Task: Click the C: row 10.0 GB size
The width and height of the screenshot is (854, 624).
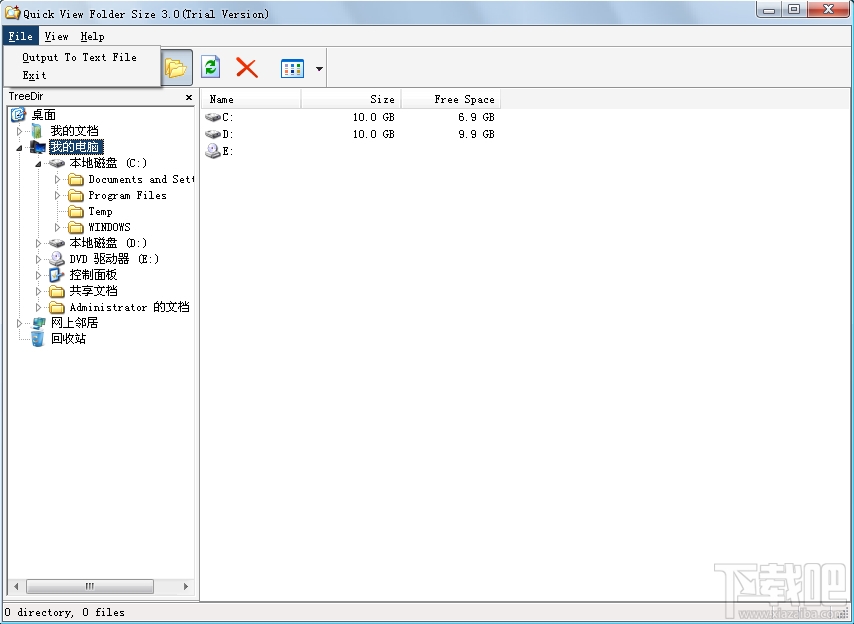Action: tap(374, 117)
